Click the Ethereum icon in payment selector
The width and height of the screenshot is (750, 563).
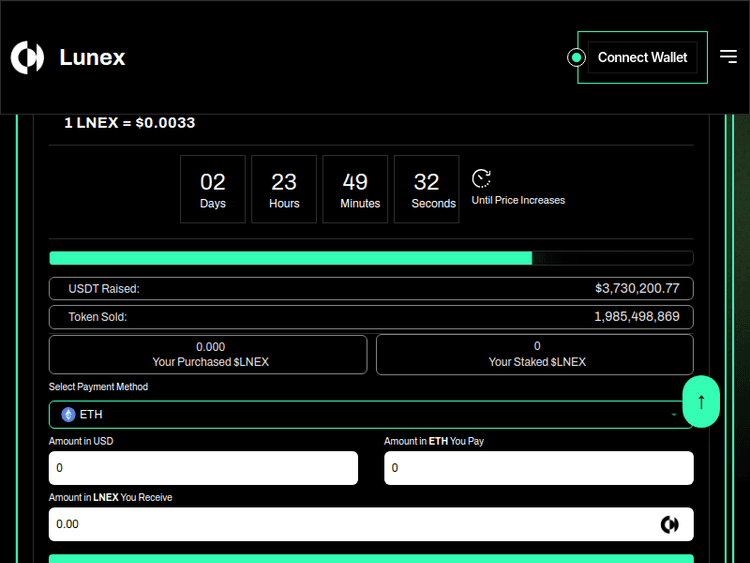68,414
